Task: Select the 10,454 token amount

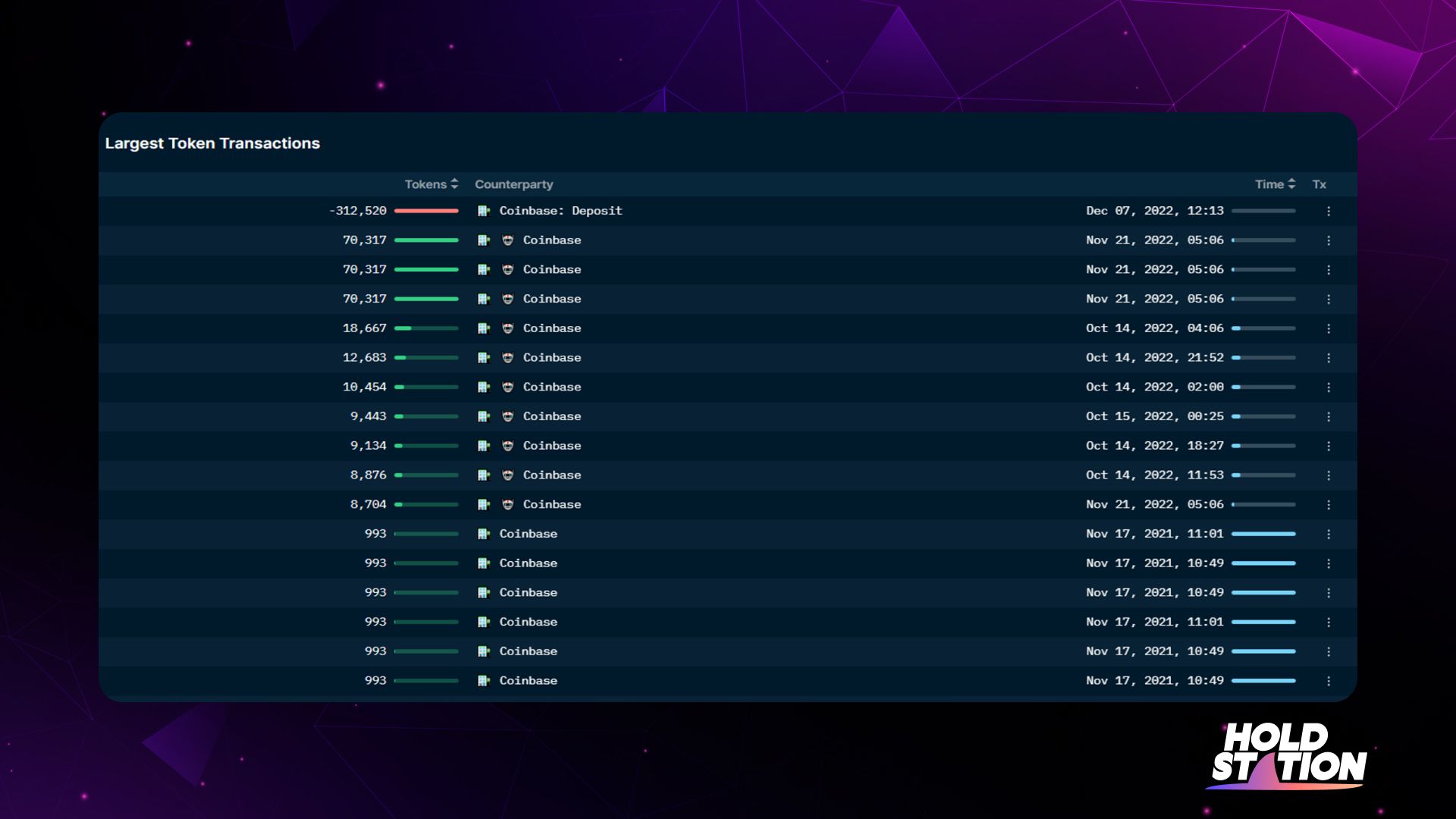Action: tap(365, 388)
